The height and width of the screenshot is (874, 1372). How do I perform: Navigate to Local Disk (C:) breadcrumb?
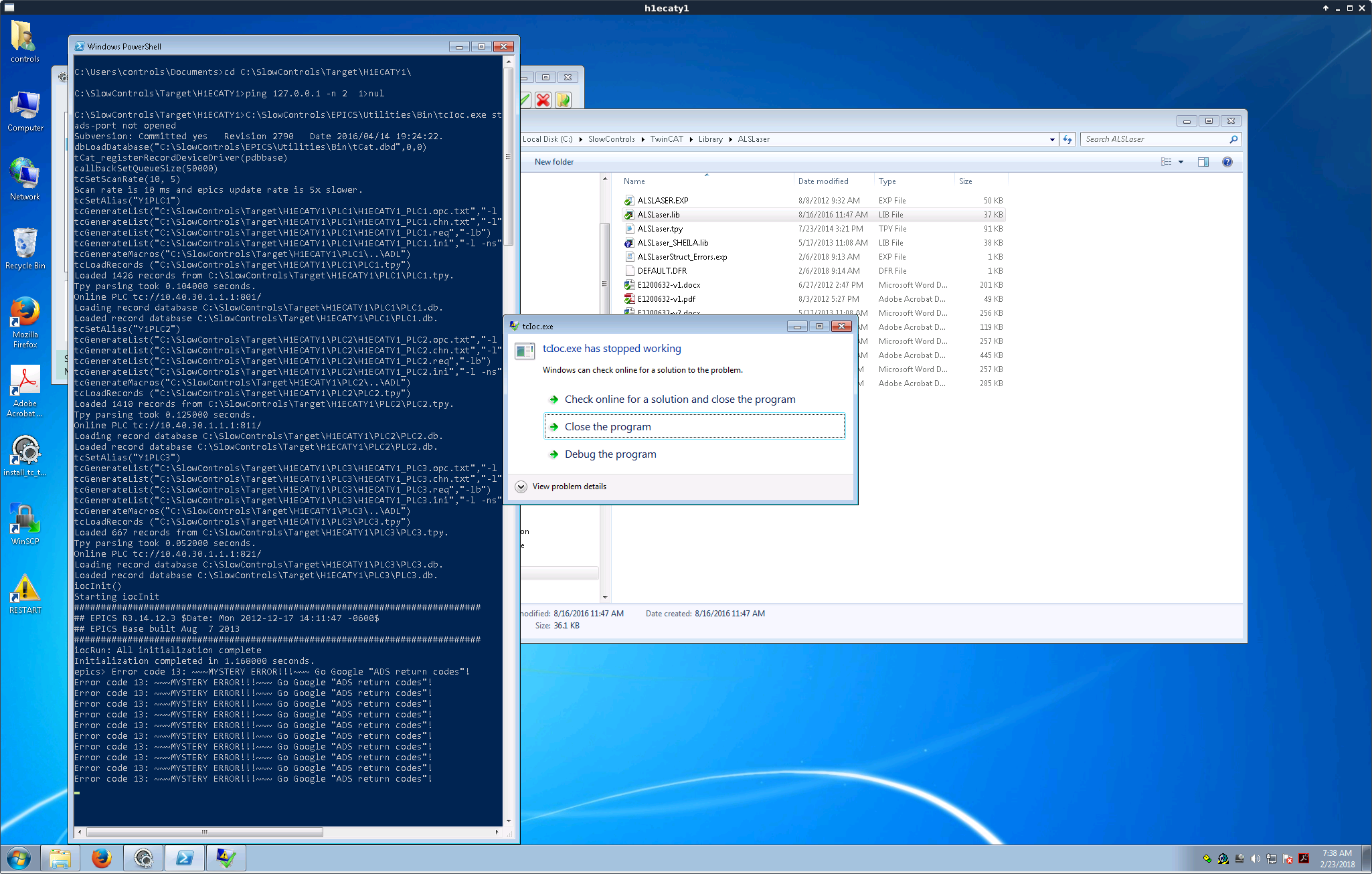coord(547,139)
